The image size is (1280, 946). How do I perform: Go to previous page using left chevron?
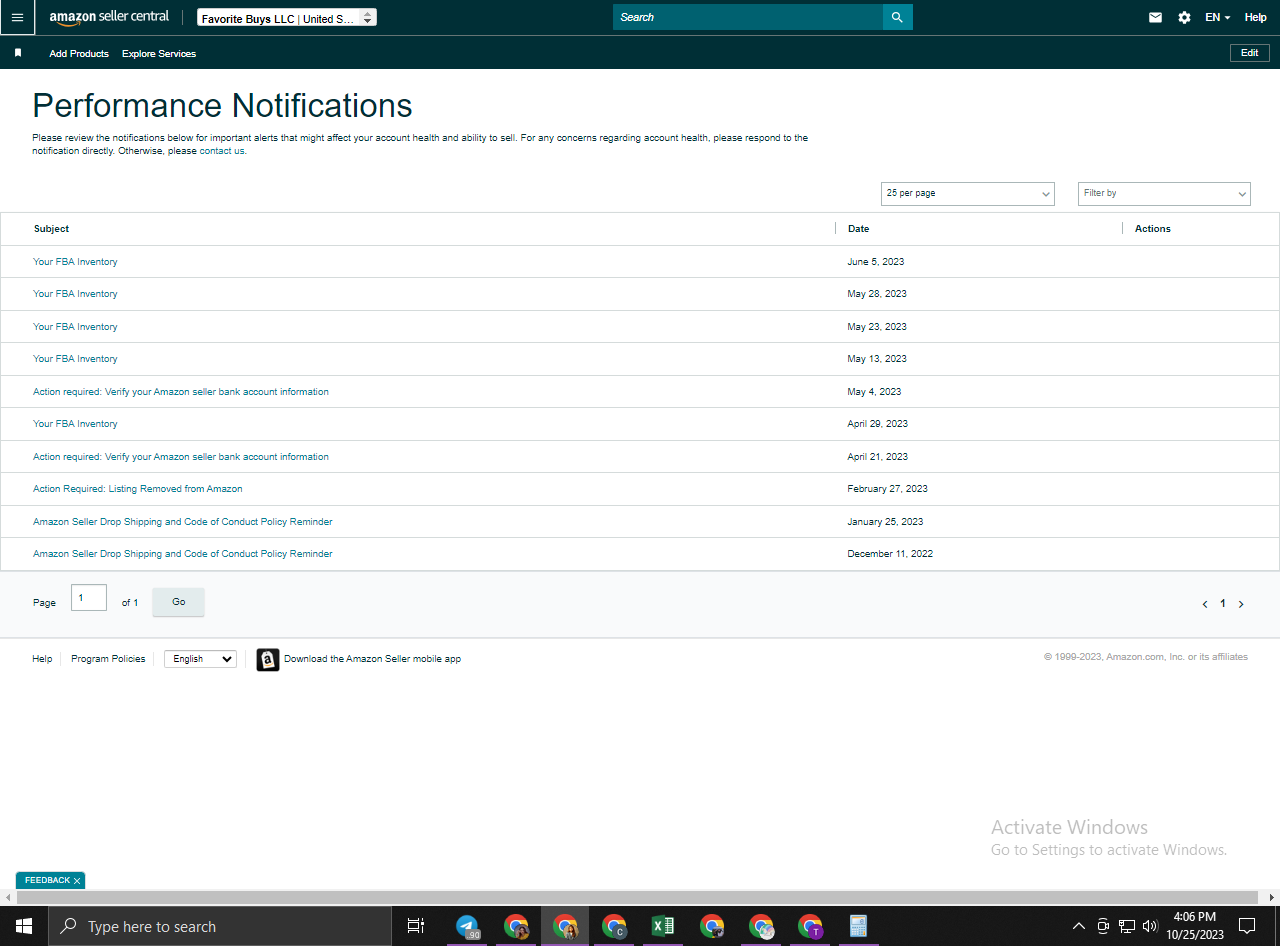coord(1205,604)
